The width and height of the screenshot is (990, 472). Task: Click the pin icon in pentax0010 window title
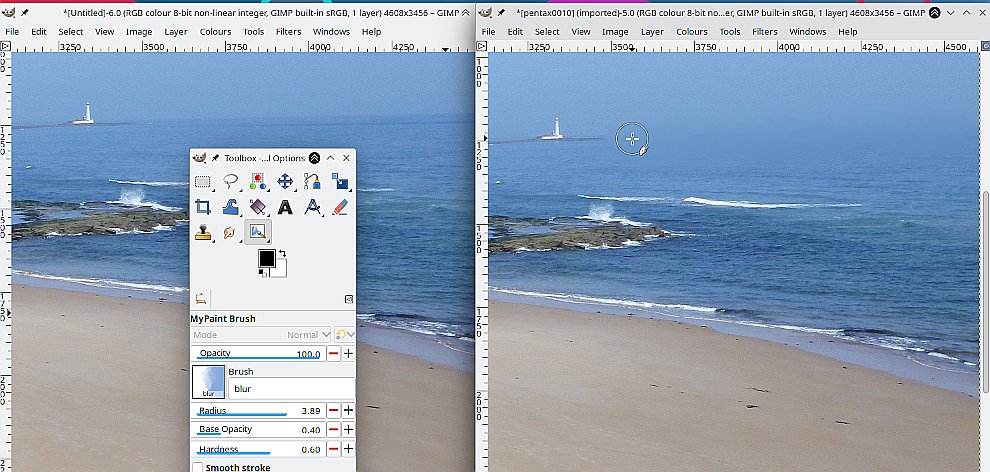[502, 13]
